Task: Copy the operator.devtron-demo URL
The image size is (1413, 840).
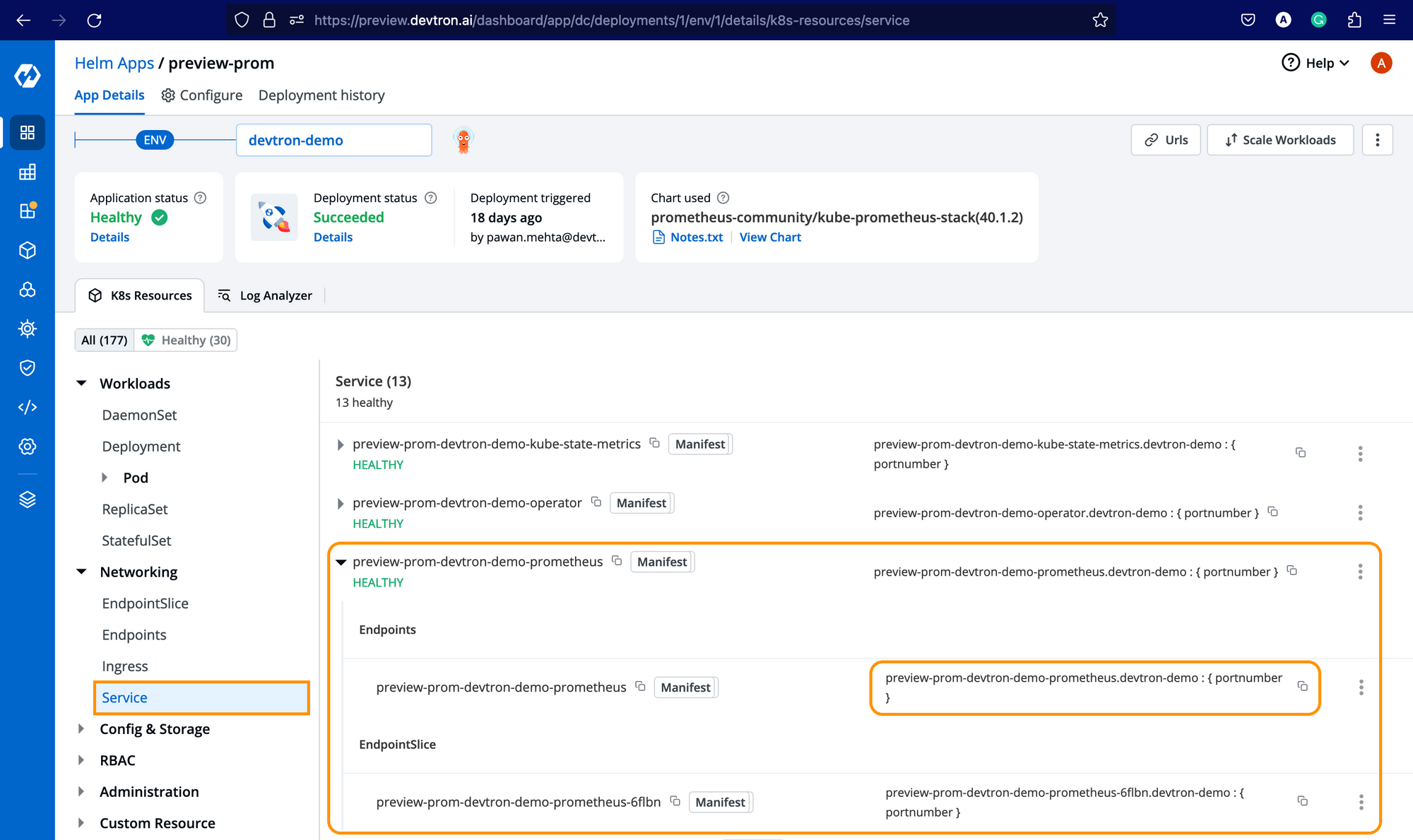Action: pyautogui.click(x=1273, y=511)
